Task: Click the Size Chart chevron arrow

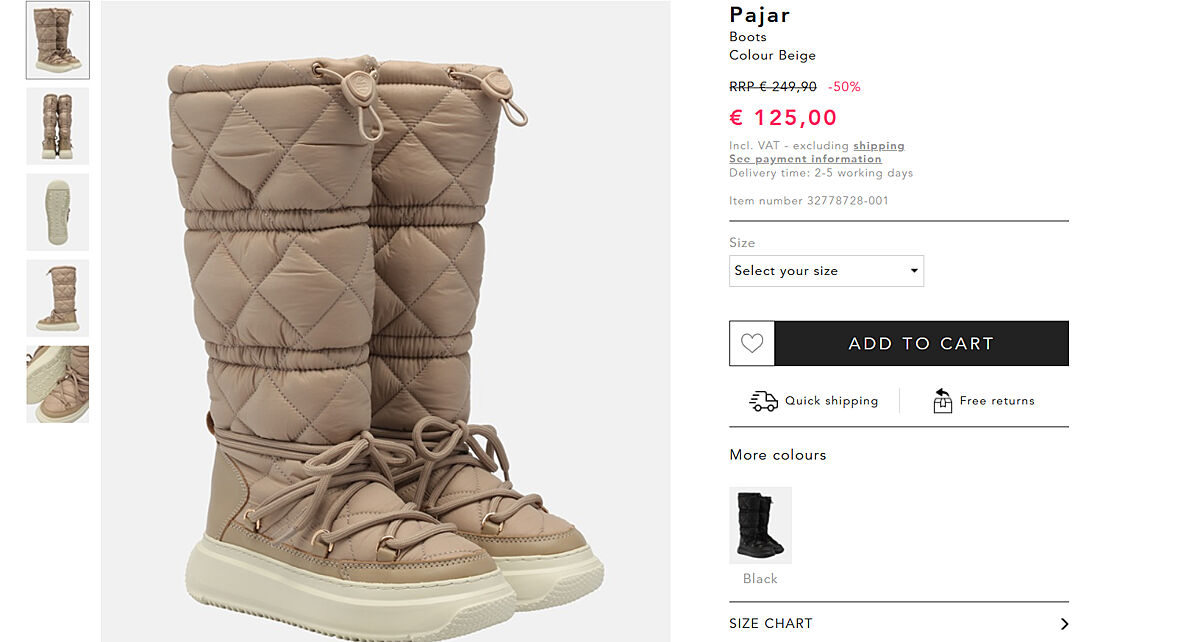Action: point(1064,624)
